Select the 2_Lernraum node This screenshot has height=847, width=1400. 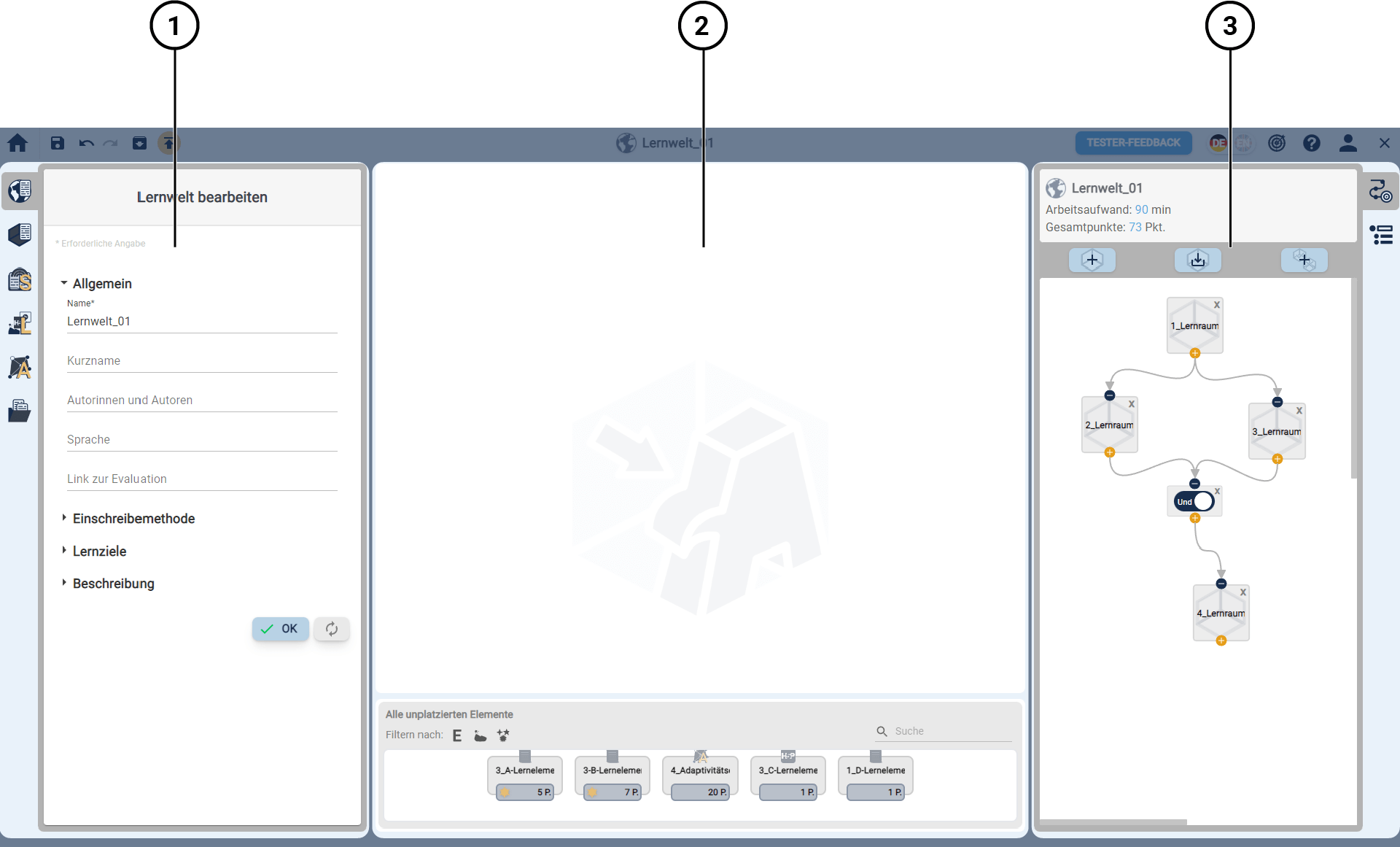1109,425
